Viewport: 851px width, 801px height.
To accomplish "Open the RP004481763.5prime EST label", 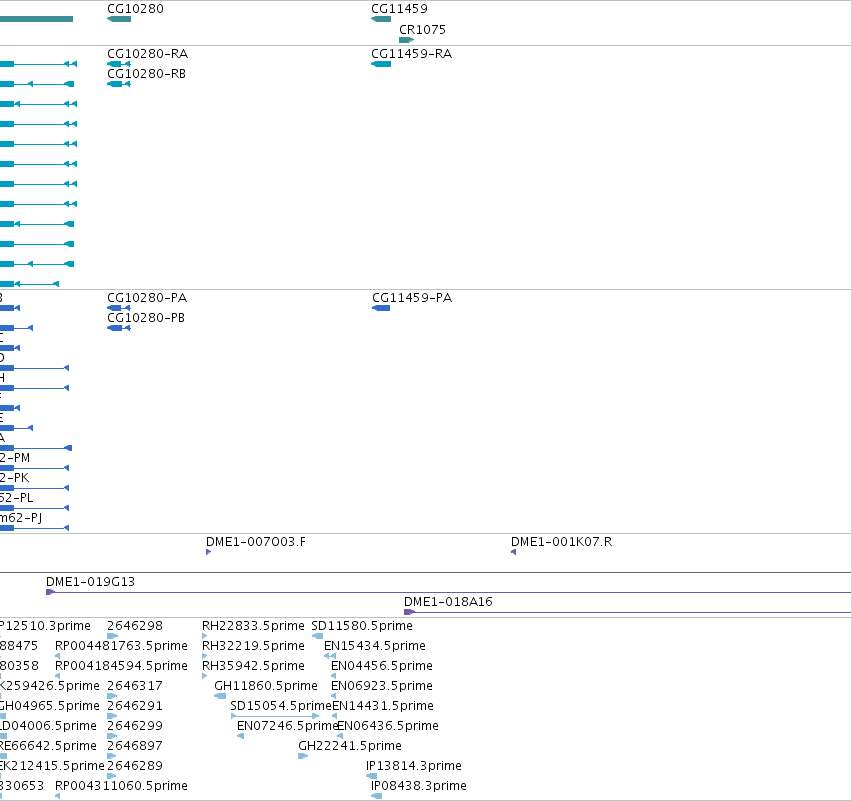I will pyautogui.click(x=121, y=646).
